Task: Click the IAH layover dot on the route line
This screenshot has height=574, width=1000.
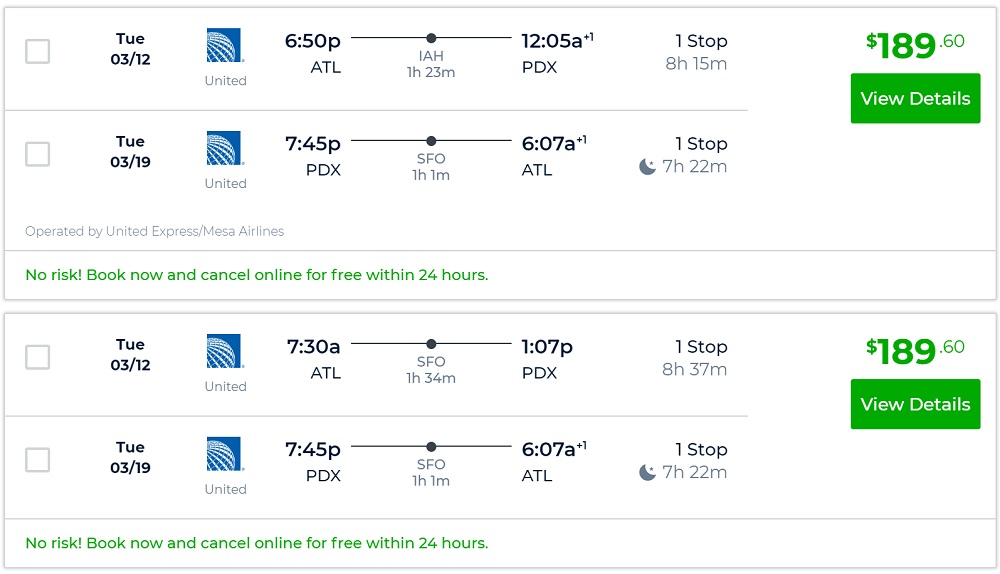Action: point(431,38)
